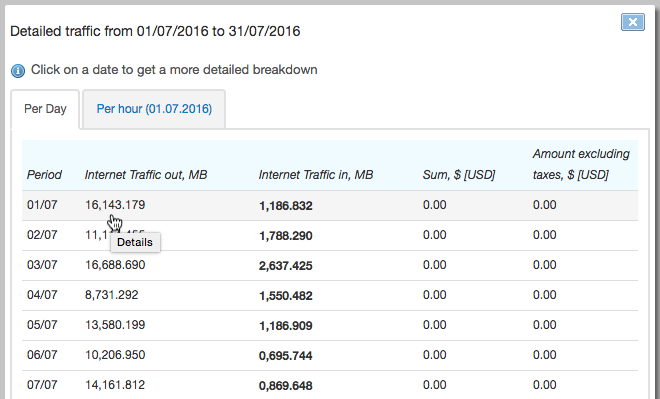Click traffic in value 1,550.482
660x399 pixels.
pos(286,296)
